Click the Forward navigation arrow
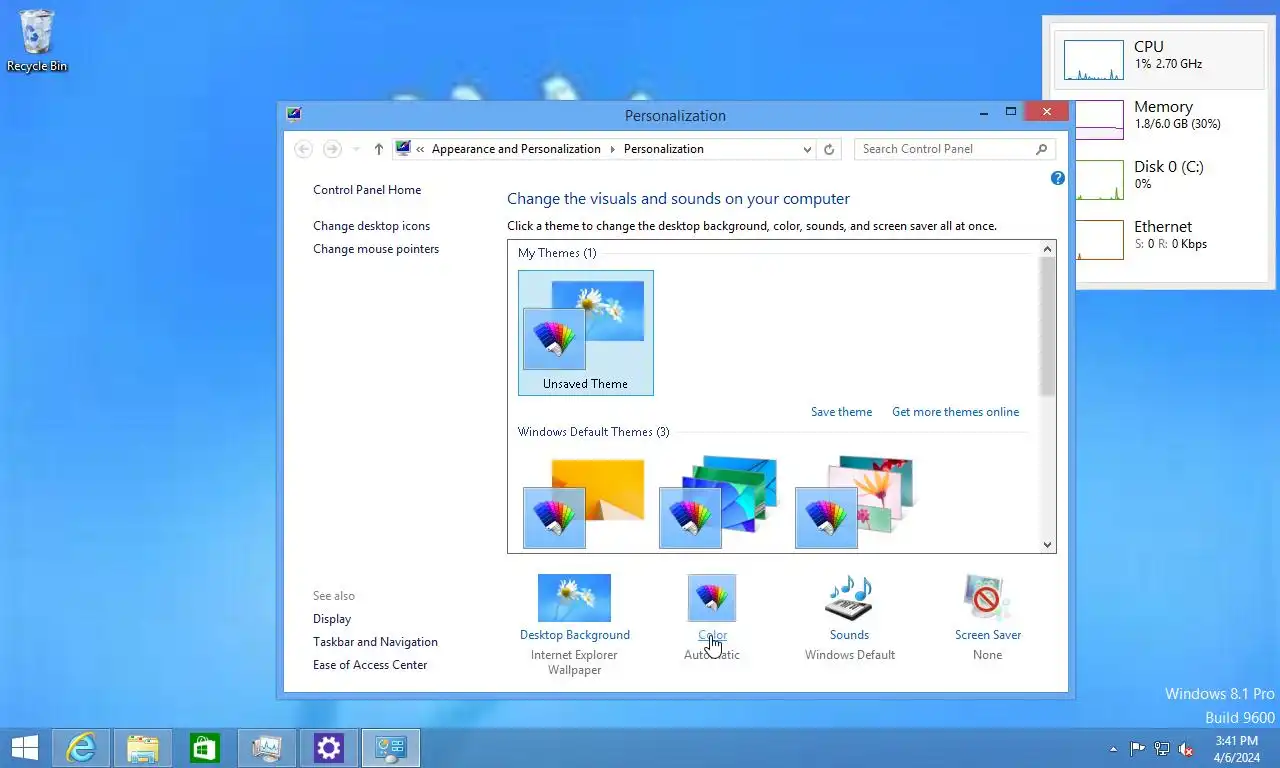The width and height of the screenshot is (1280, 768). coord(332,149)
